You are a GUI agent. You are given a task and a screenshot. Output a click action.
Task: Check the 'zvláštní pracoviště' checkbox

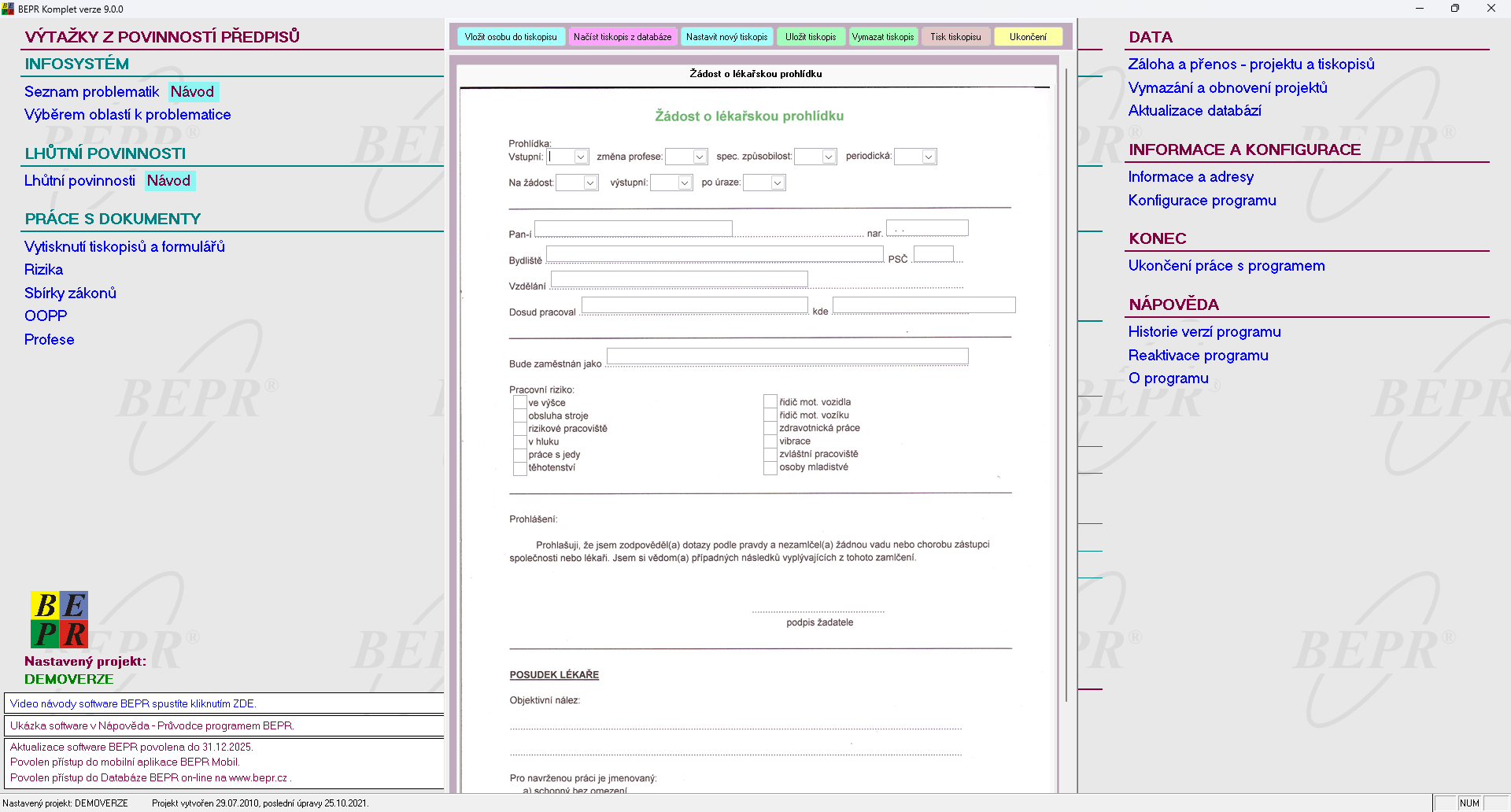pos(770,454)
